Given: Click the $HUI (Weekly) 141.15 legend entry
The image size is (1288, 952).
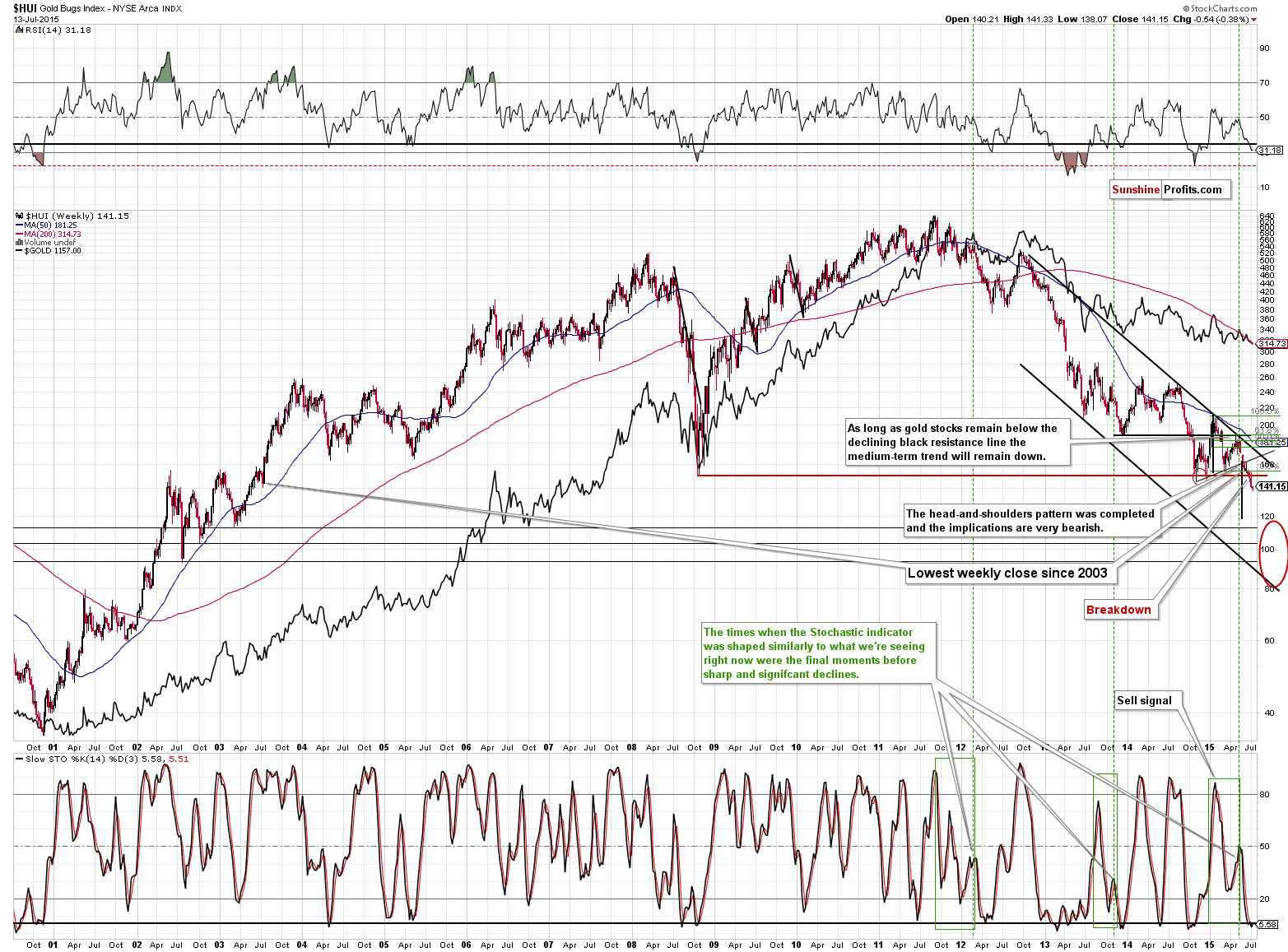Looking at the screenshot, I should [x=77, y=216].
